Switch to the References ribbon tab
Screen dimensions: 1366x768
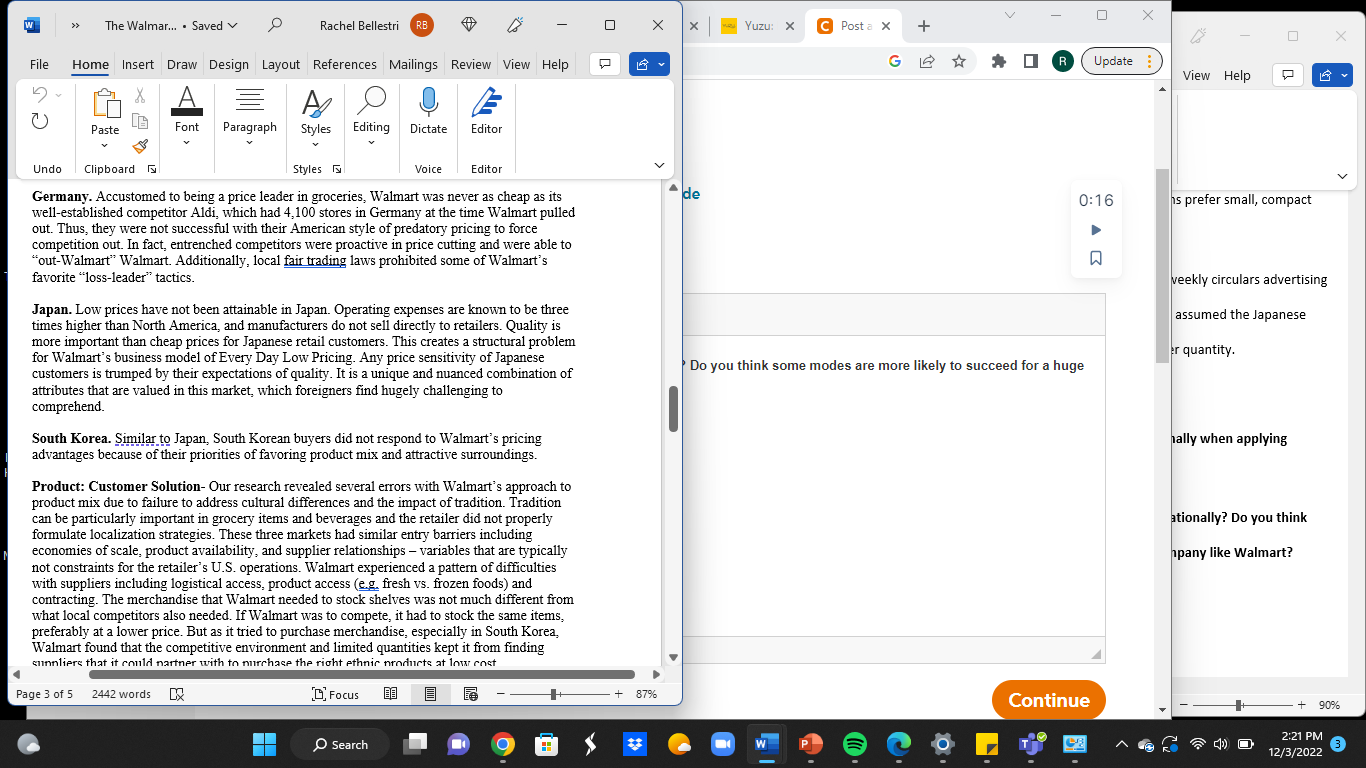(344, 64)
